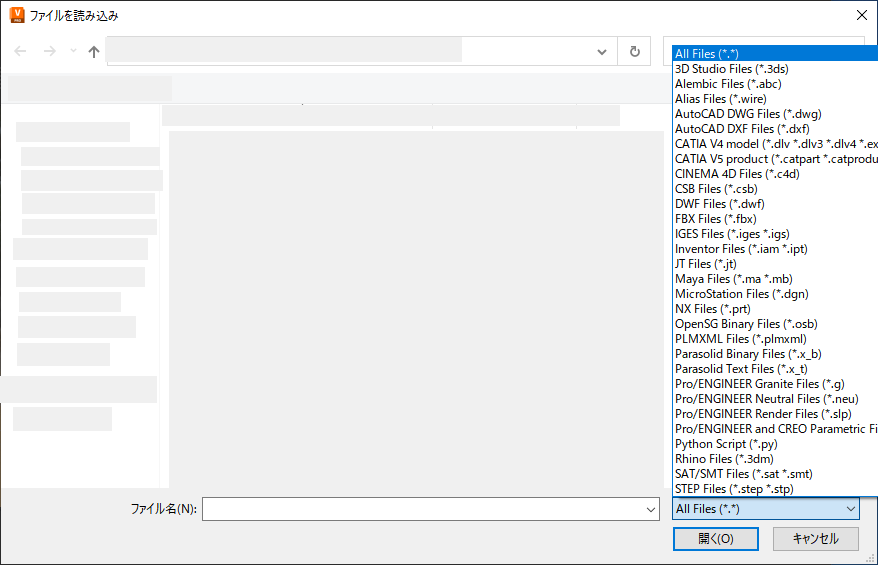This screenshot has width=878, height=565.
Task: Go forward to next folder
Action: (x=49, y=52)
